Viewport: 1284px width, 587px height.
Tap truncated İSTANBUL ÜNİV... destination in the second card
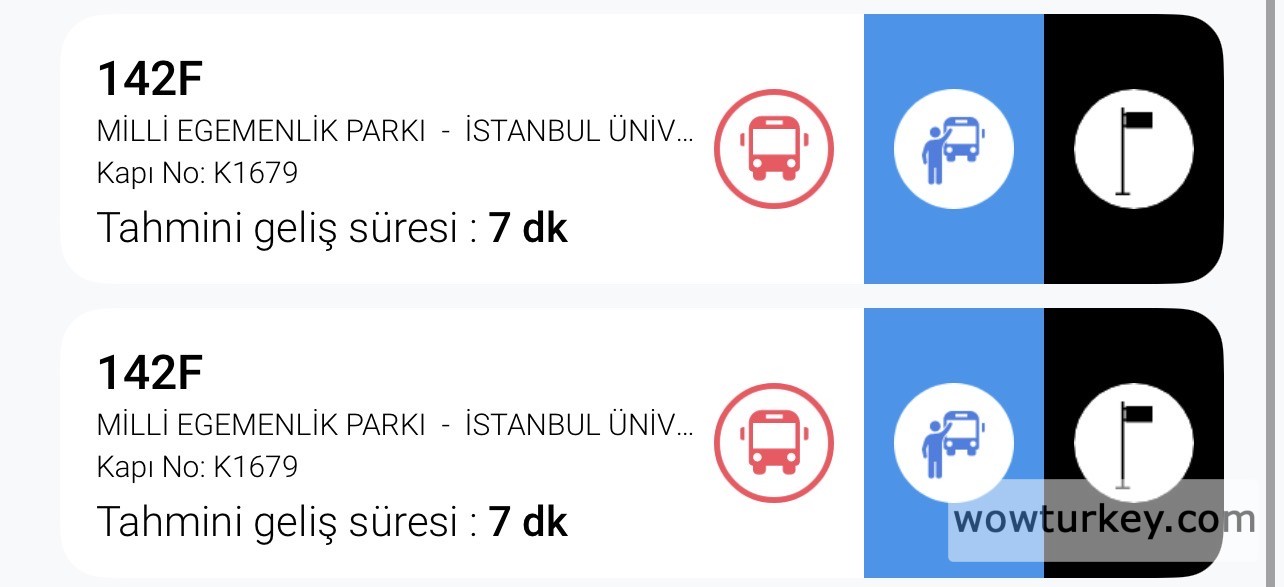(x=578, y=426)
